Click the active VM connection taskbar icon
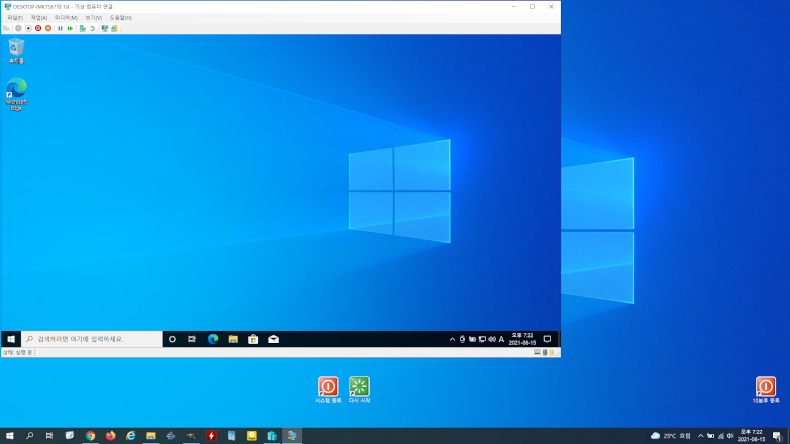Image resolution: width=790 pixels, height=444 pixels. 292,435
